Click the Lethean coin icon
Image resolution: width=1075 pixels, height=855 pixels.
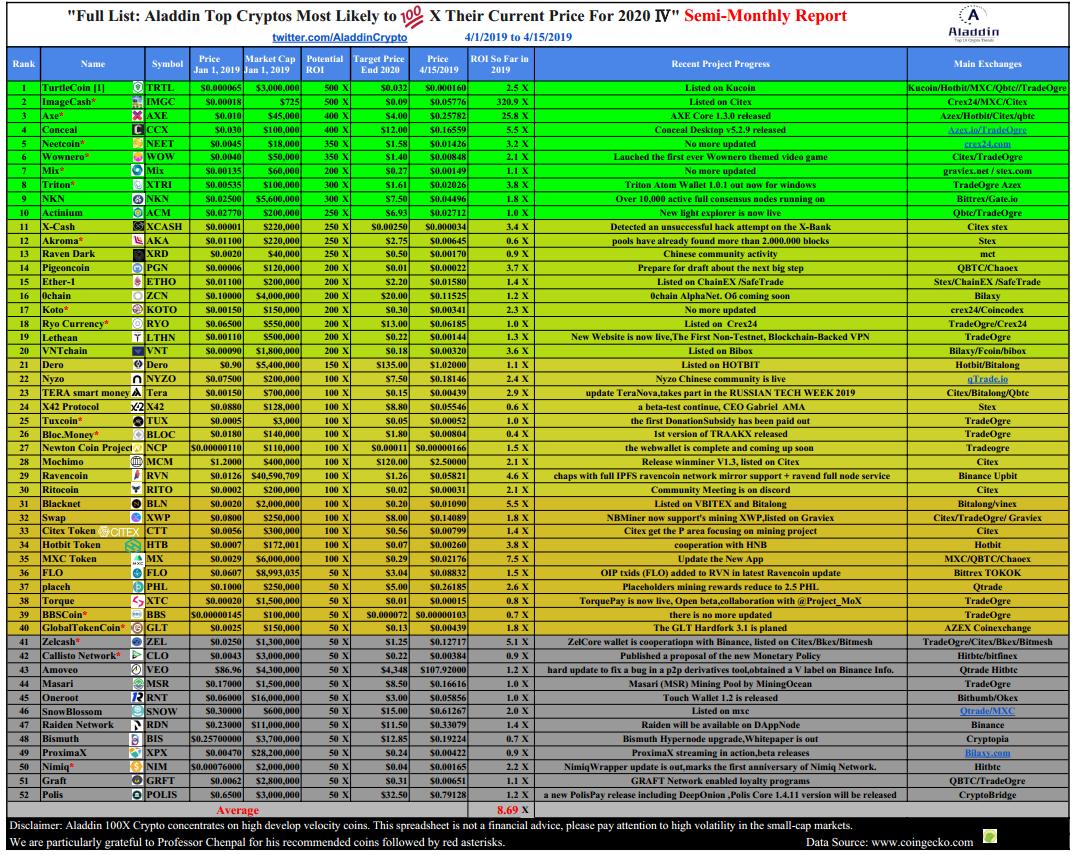(x=138, y=337)
